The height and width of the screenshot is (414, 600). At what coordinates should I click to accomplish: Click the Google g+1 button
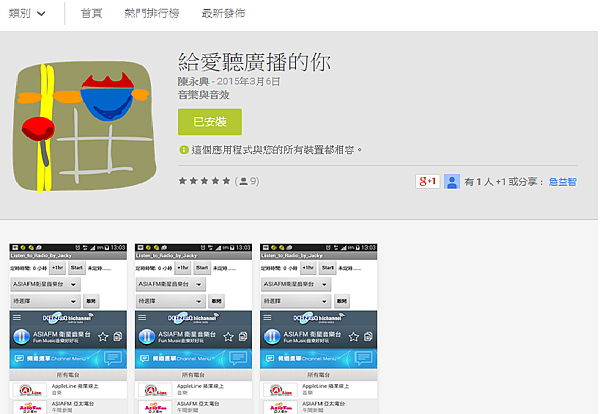(427, 181)
